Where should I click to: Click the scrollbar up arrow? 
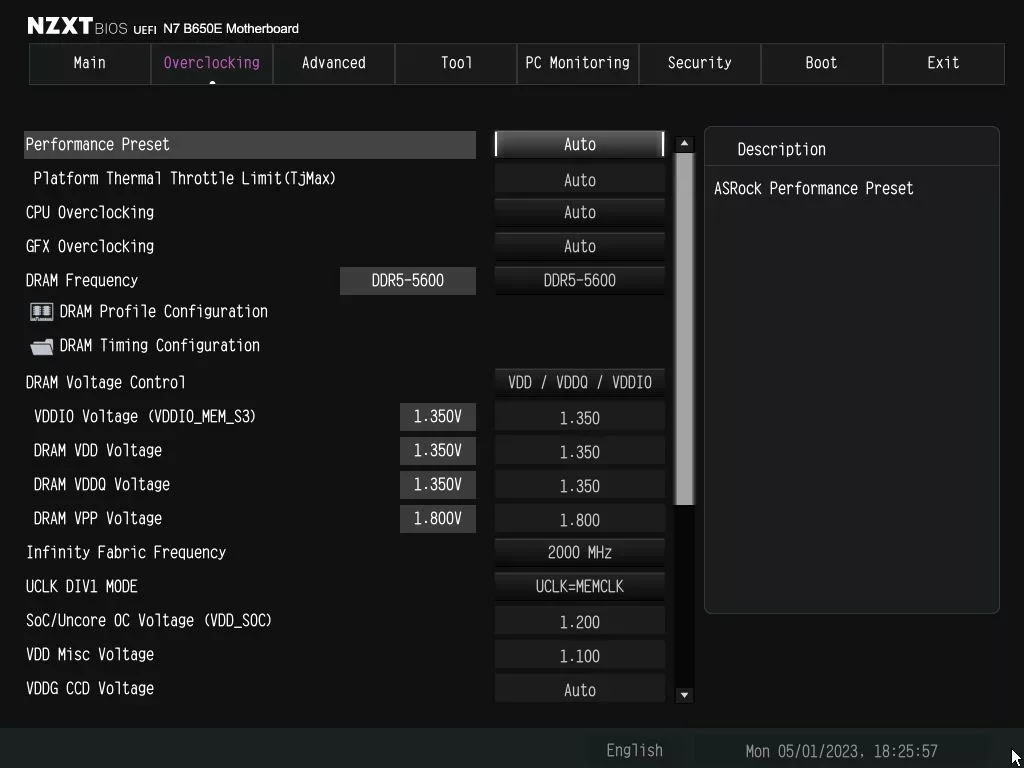[684, 143]
